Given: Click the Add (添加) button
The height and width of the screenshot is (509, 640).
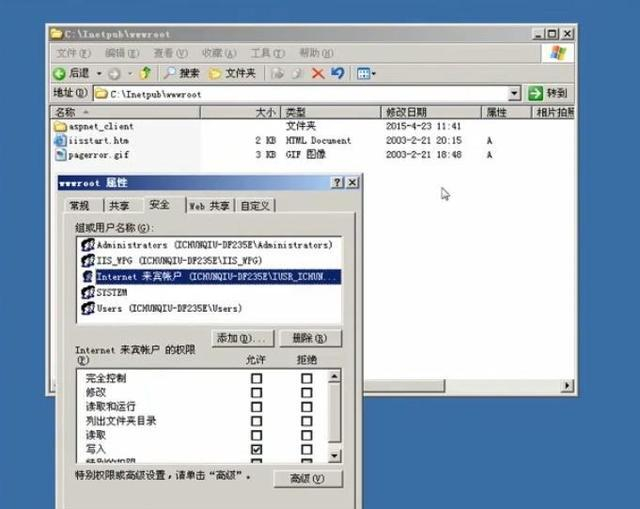Looking at the screenshot, I should point(243,338).
